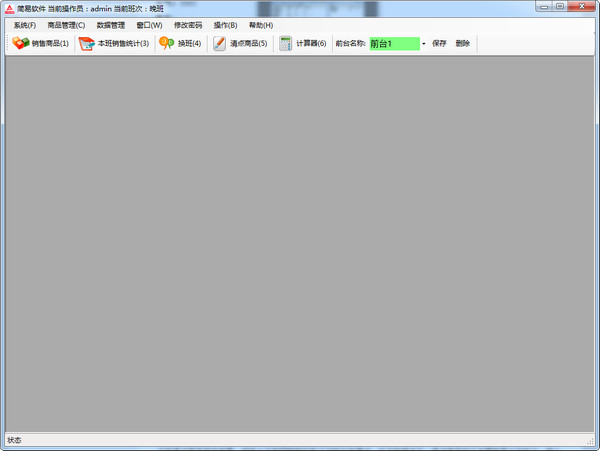Screen dimensions: 600x451
Task: Click the app logo in title bar
Action: click(x=8, y=7)
